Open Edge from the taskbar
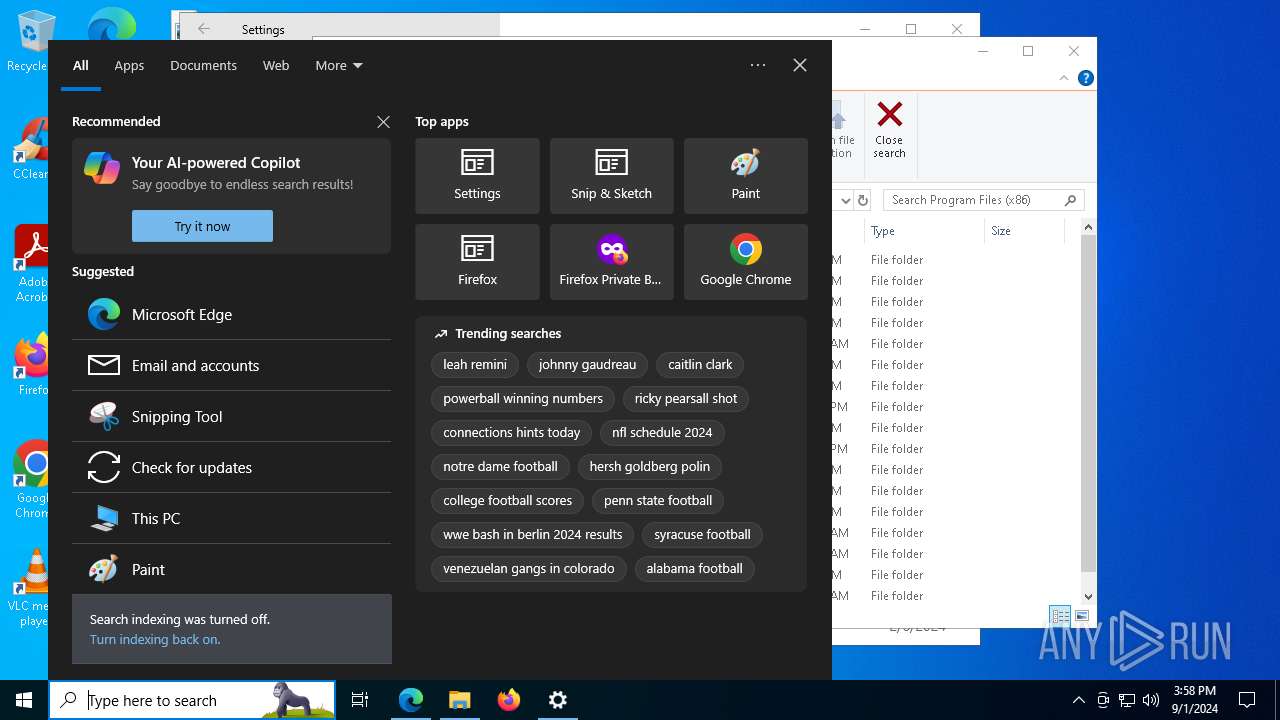1280x720 pixels. [411, 700]
